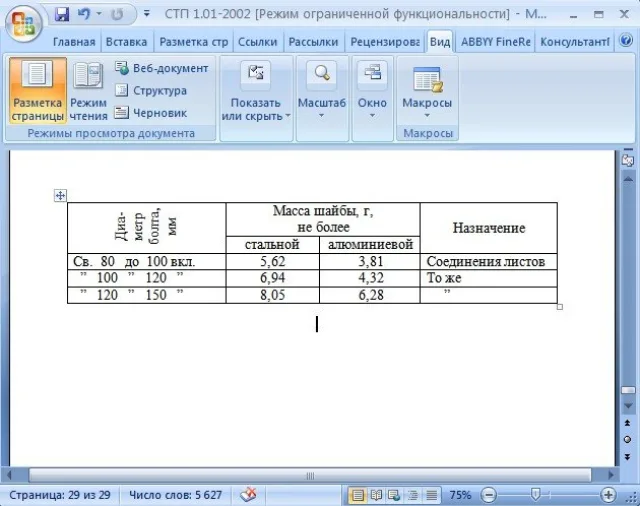Viewport: 640px width, 506px height.
Task: Click the 75% zoom level button
Action: pos(460,495)
